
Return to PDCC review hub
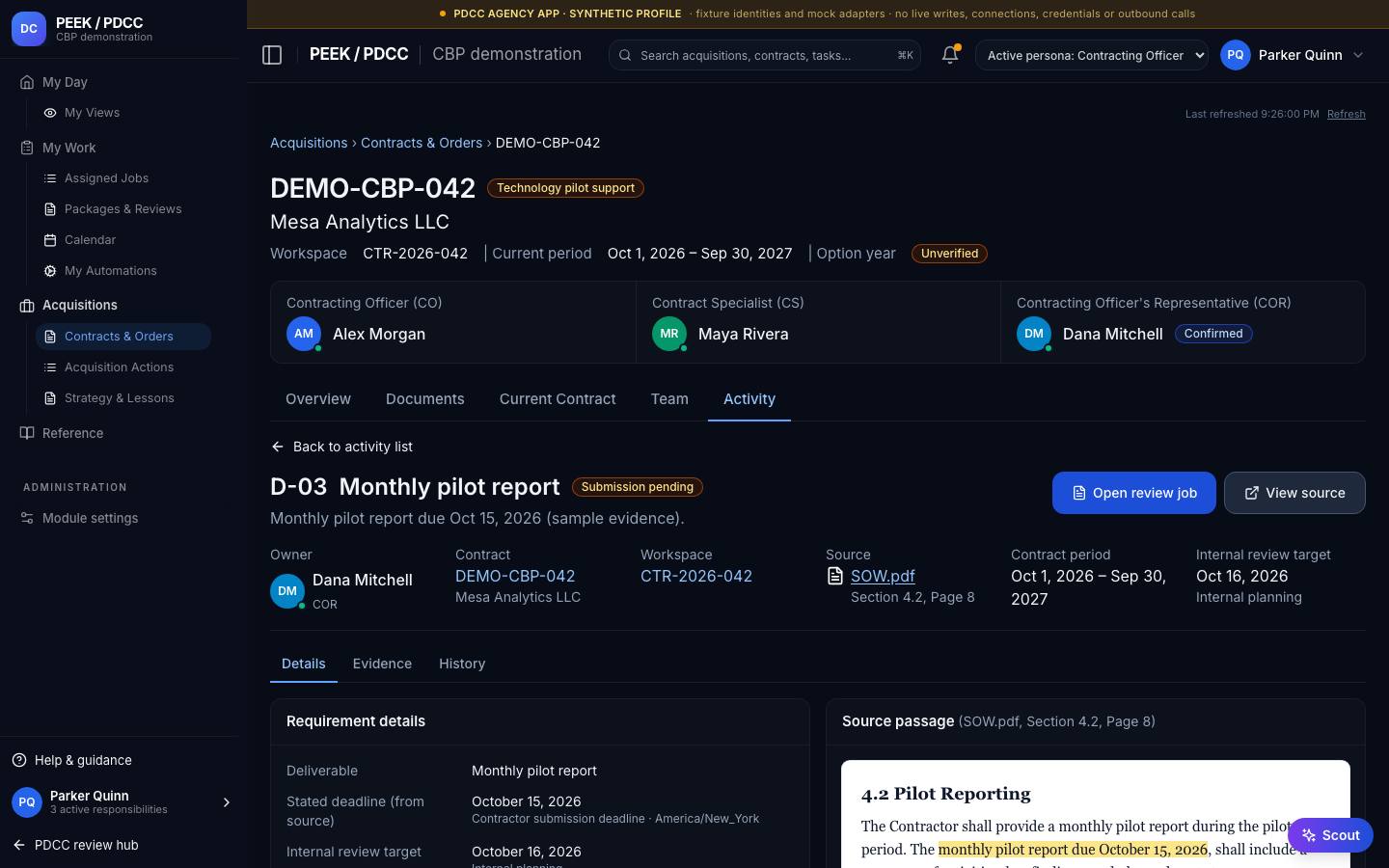click(75, 845)
